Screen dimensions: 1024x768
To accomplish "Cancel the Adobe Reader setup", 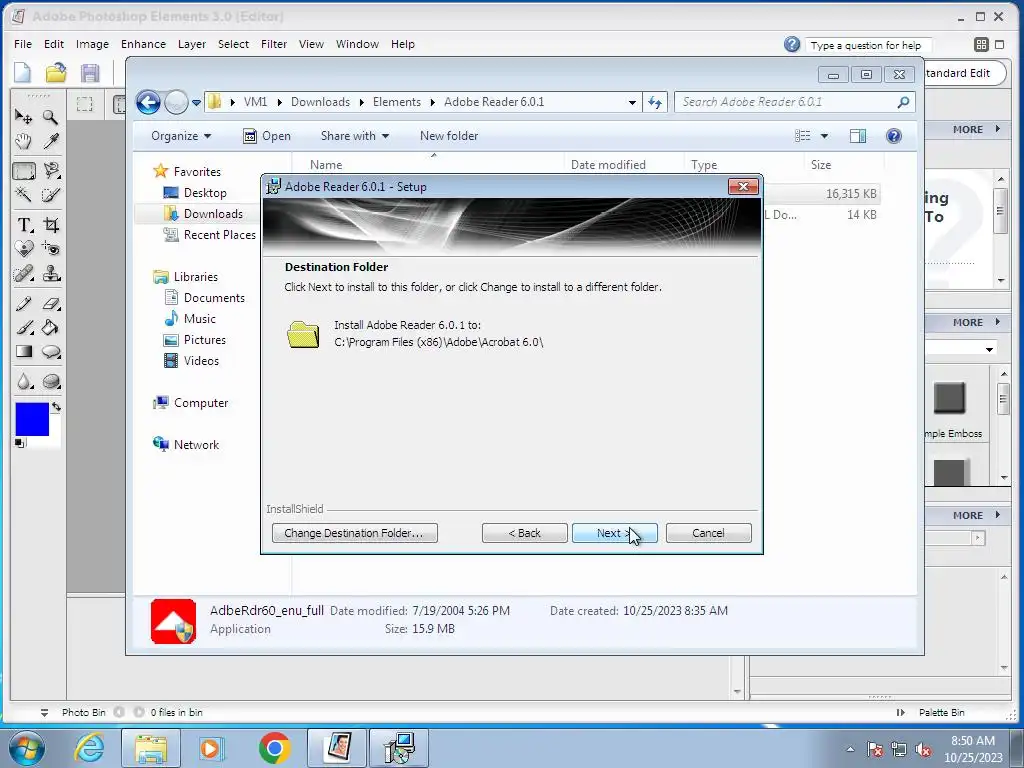I will coord(709,533).
